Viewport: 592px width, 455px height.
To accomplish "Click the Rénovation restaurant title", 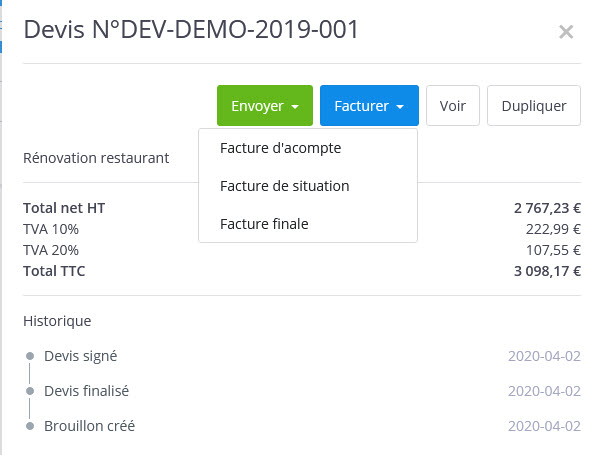I will 96,158.
